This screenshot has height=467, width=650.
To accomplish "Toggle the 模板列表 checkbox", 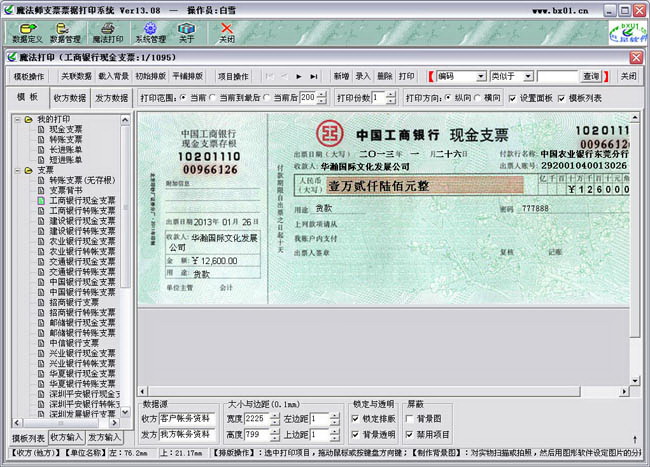I will [561, 98].
